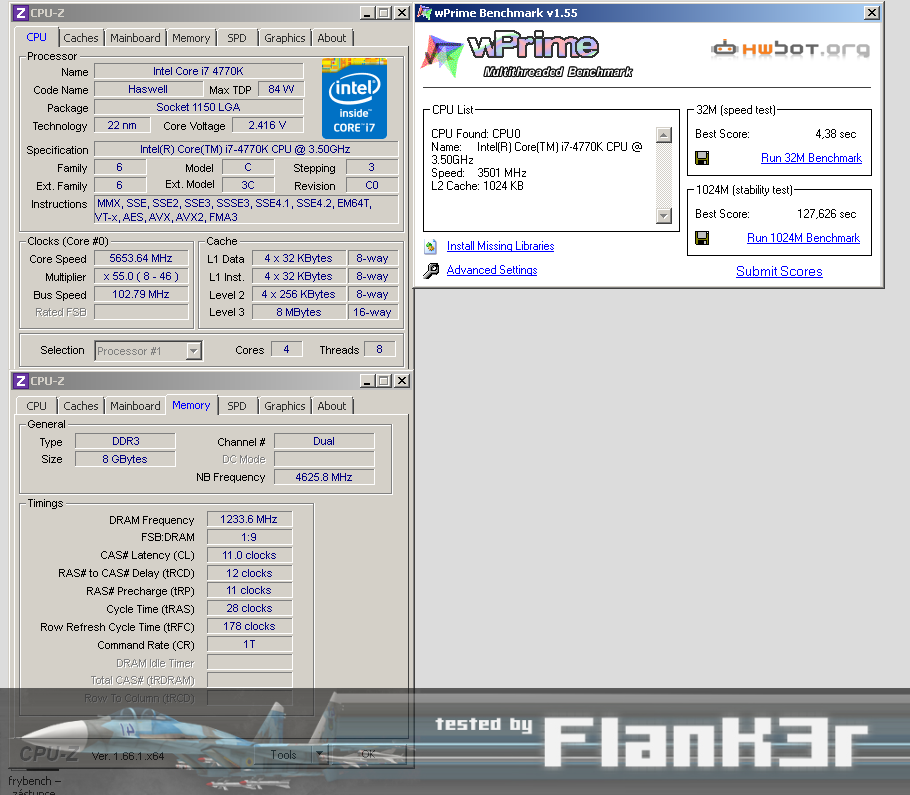This screenshot has width=910, height=795.
Task: Open the Graphics tab in the top CPU-Z window
Action: pos(284,38)
